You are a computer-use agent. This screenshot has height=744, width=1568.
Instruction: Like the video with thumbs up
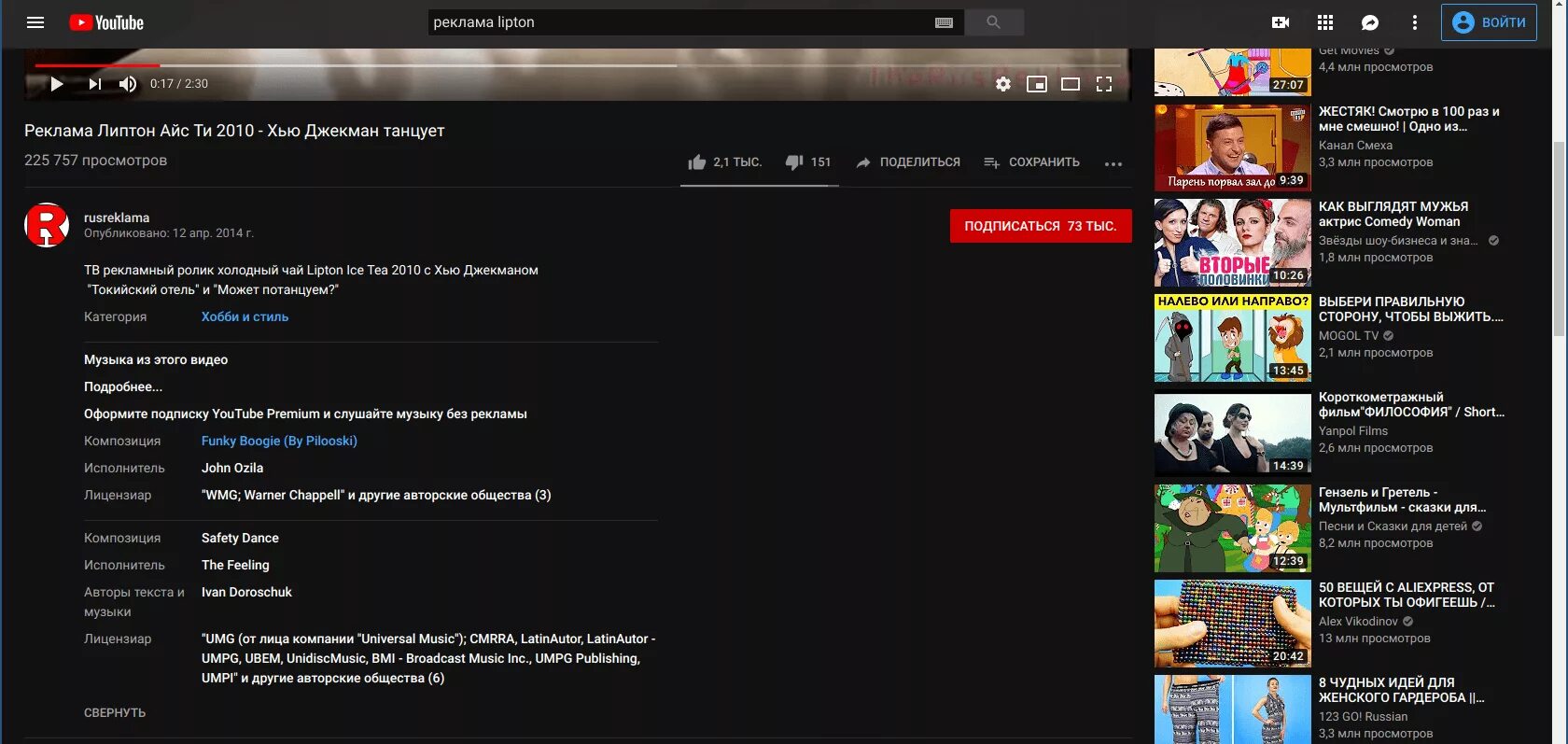[x=724, y=162]
